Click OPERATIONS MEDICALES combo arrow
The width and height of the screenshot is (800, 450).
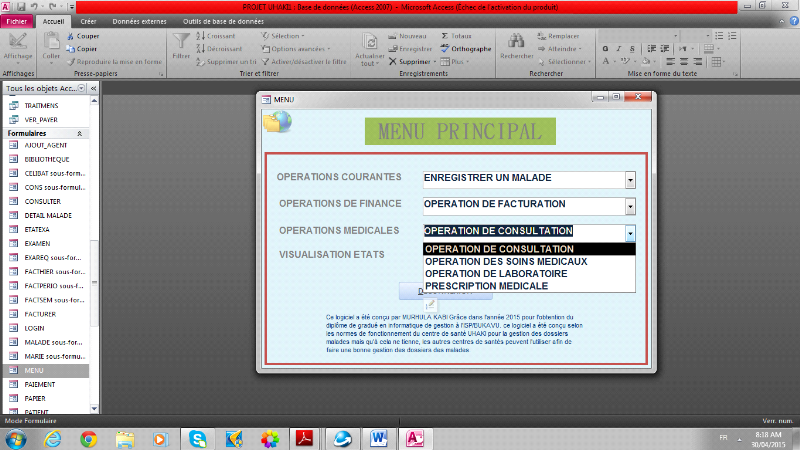[x=630, y=234]
